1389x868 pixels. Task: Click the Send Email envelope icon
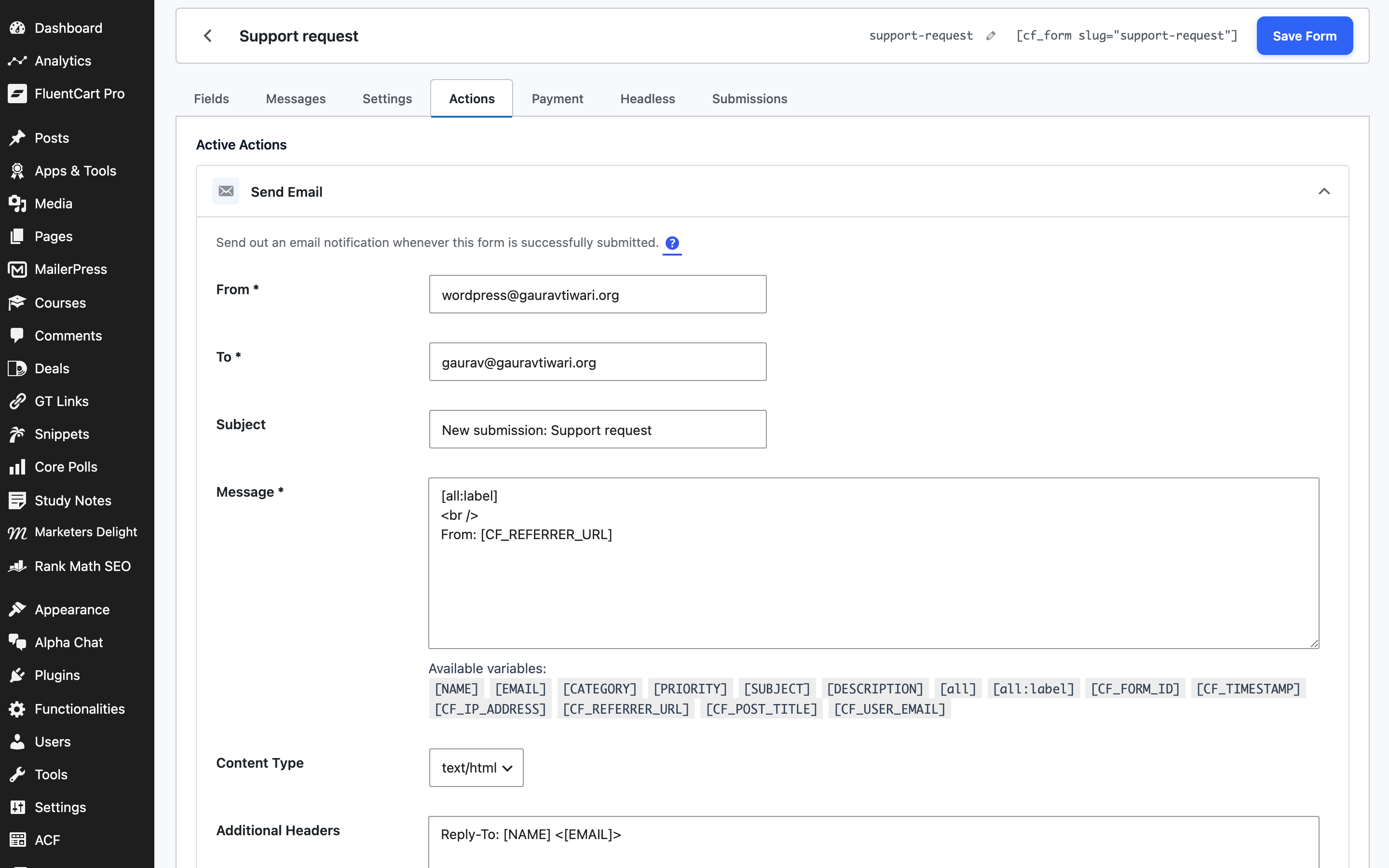point(226,191)
